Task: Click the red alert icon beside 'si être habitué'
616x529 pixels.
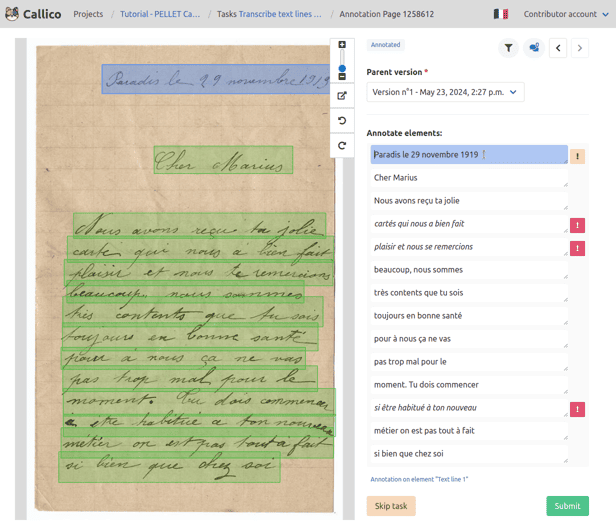Action: (577, 409)
